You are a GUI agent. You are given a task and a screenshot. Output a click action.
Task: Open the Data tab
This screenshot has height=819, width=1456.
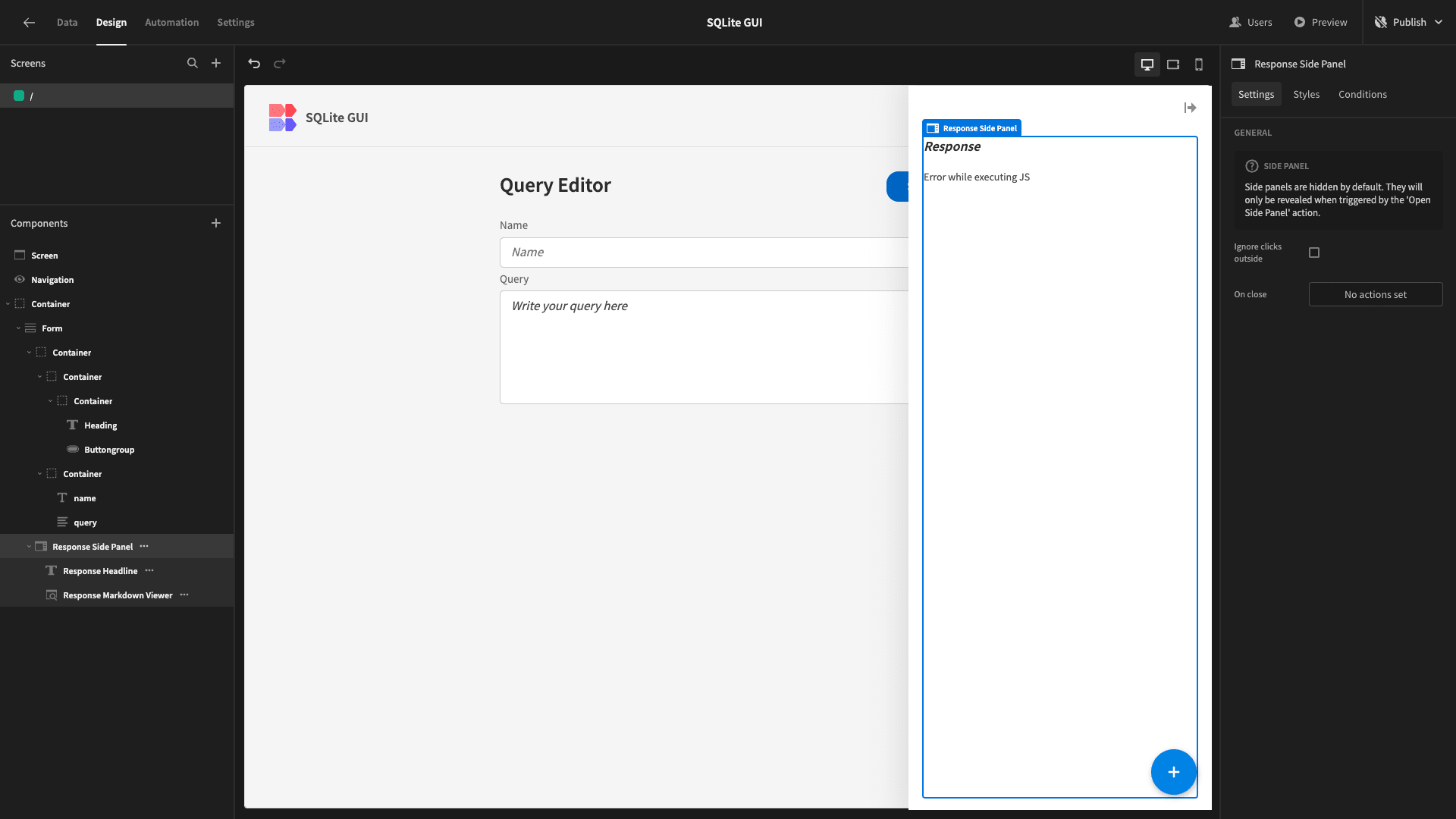coord(67,22)
